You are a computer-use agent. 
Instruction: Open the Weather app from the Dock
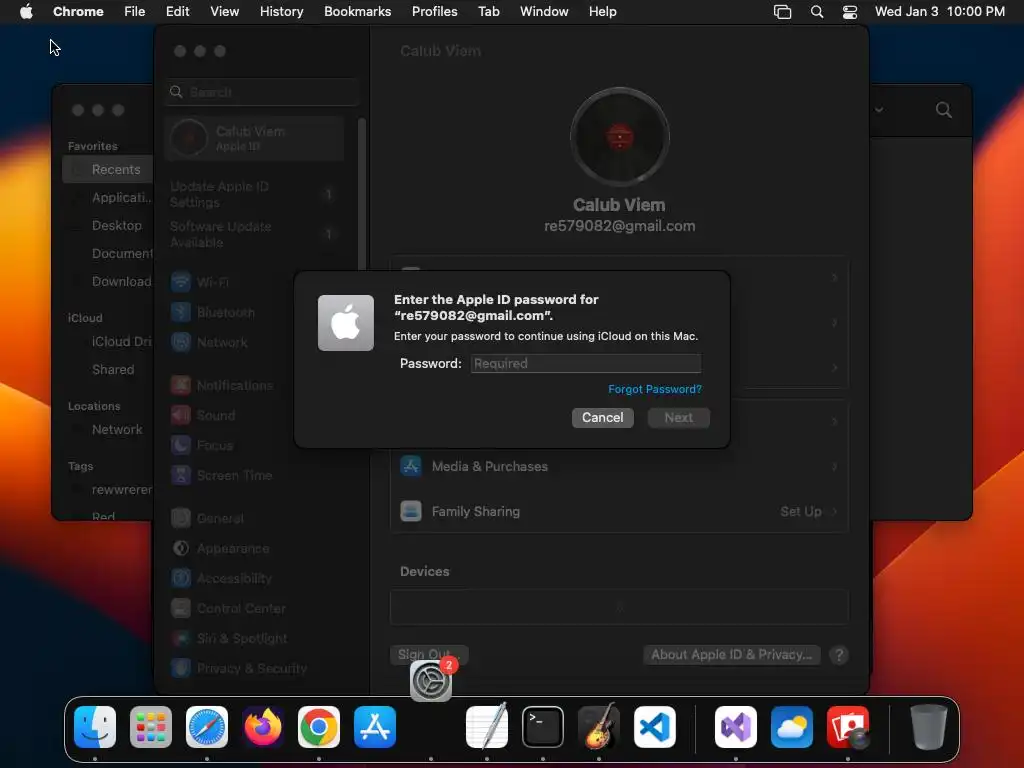point(792,727)
